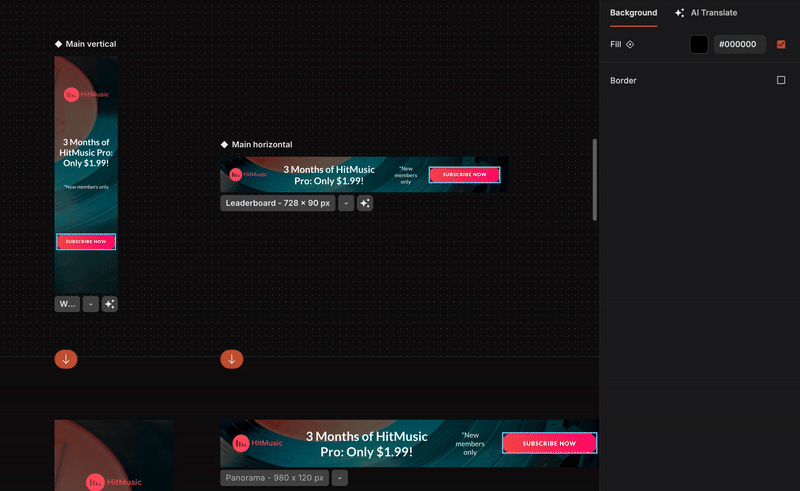The image size is (800, 491).
Task: Open the Leaderboard size dropdown arrow
Action: pos(345,203)
